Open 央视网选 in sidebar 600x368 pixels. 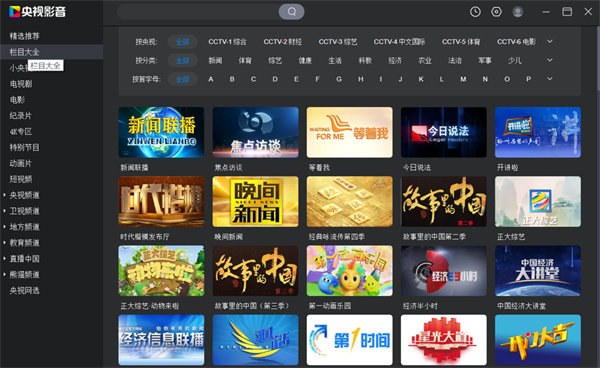[x=24, y=290]
